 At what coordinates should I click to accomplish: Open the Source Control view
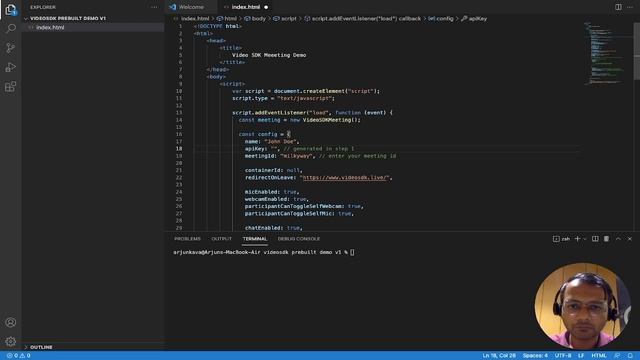tap(11, 48)
